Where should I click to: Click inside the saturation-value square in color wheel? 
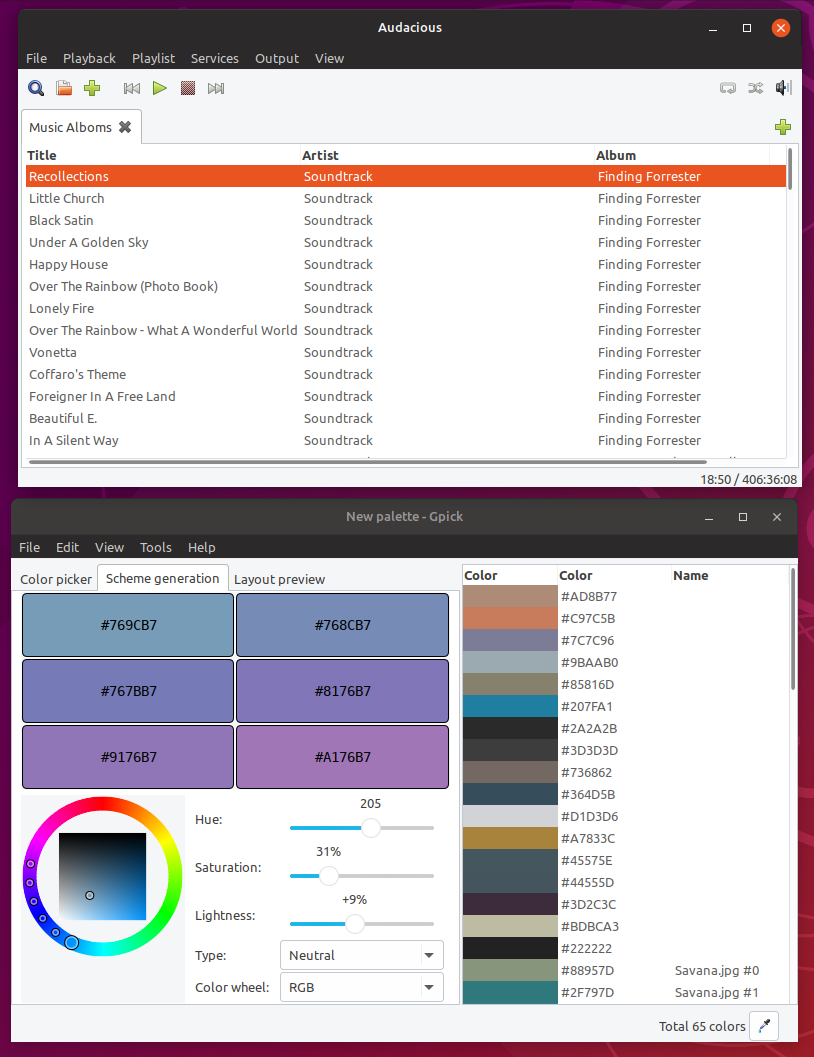pos(102,876)
